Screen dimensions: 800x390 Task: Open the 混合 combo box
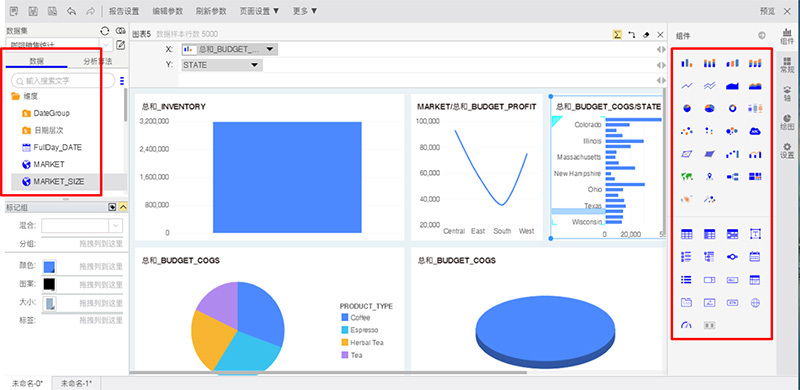pos(82,226)
